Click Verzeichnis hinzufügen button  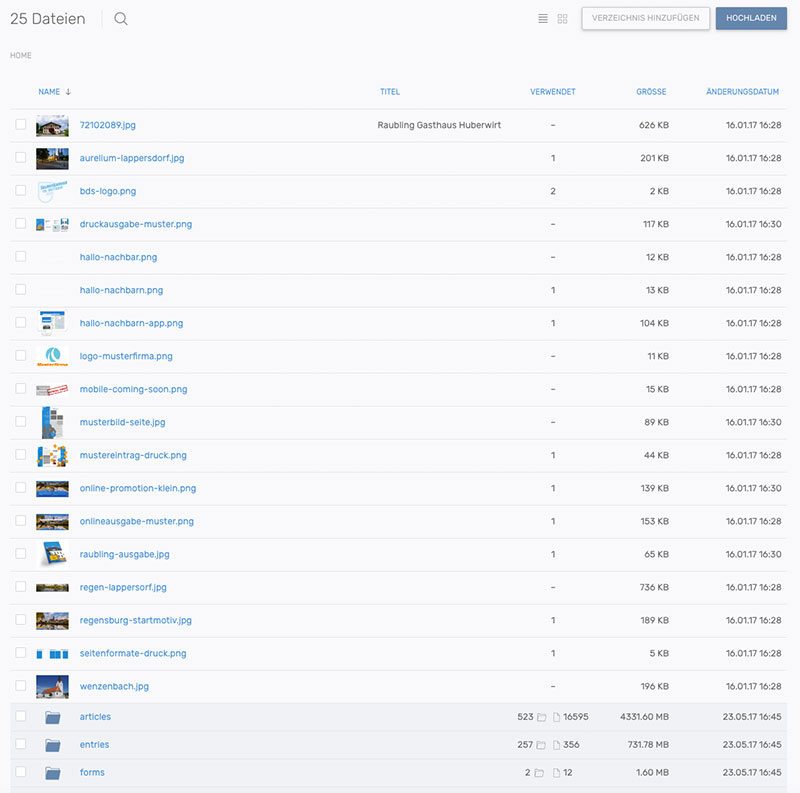tap(646, 19)
